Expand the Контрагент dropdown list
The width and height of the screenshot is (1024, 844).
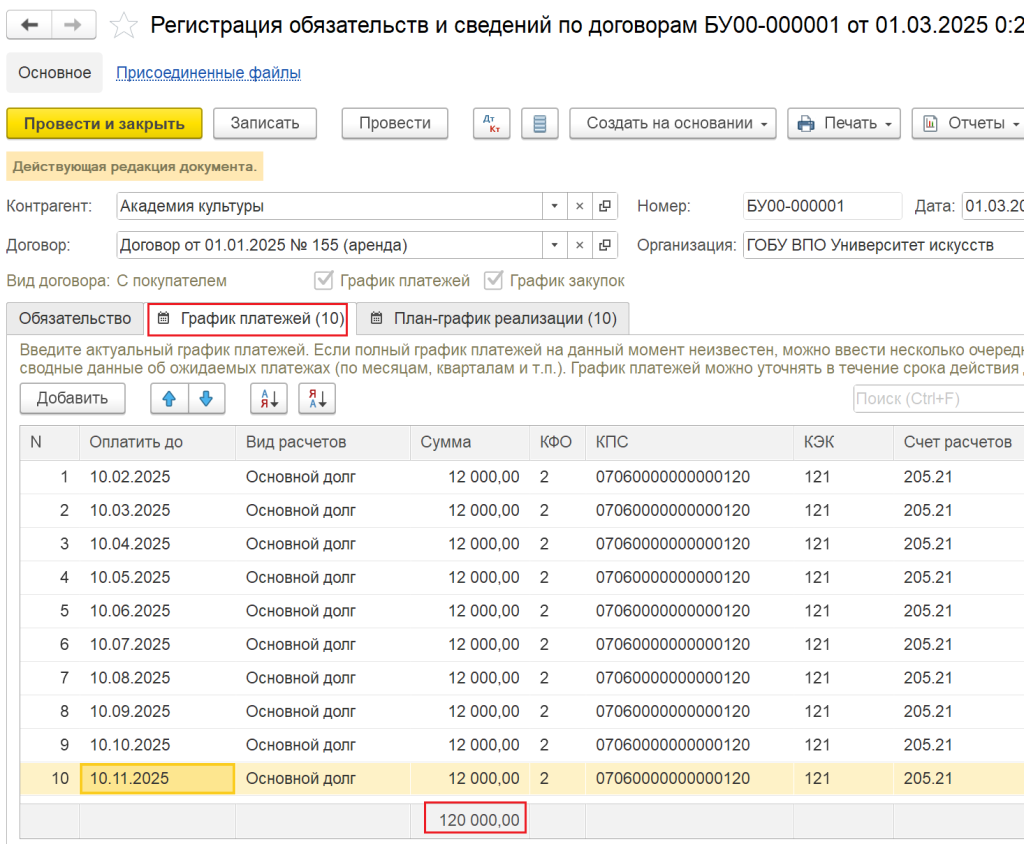click(x=554, y=206)
